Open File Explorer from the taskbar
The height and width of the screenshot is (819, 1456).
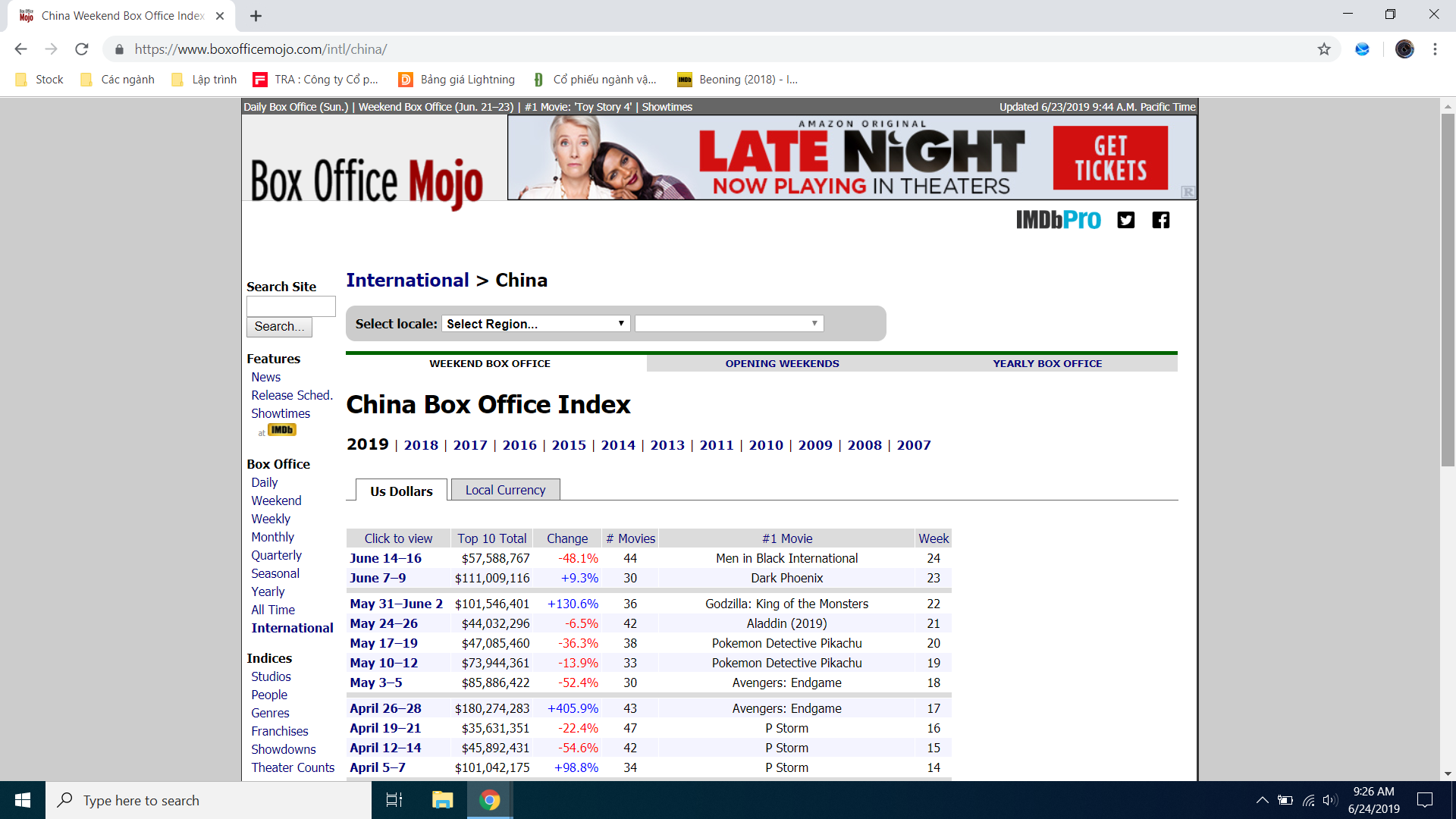442,800
